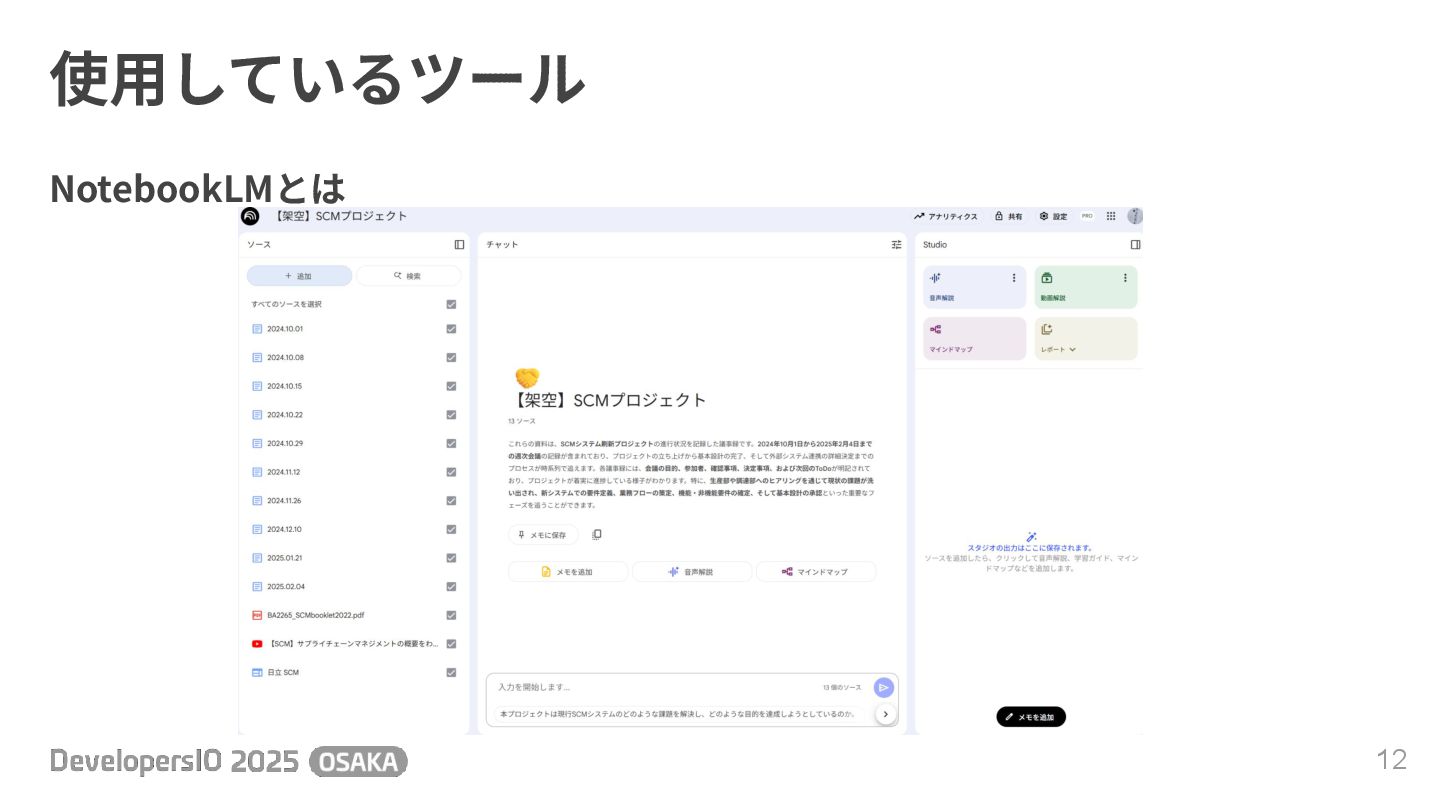
Task: Copy the summary with the copy icon
Action: (x=597, y=535)
